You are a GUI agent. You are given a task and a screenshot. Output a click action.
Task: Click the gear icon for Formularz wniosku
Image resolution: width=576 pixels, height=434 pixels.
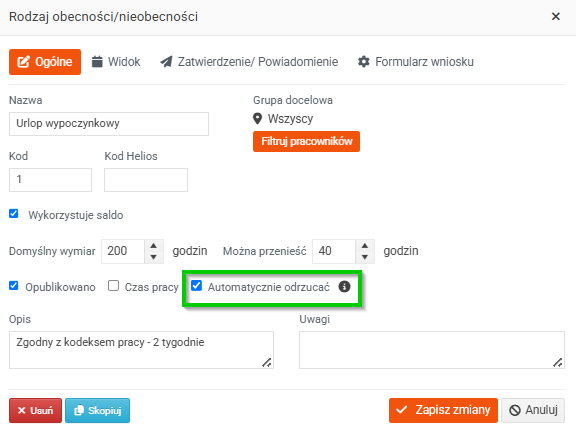(x=364, y=62)
